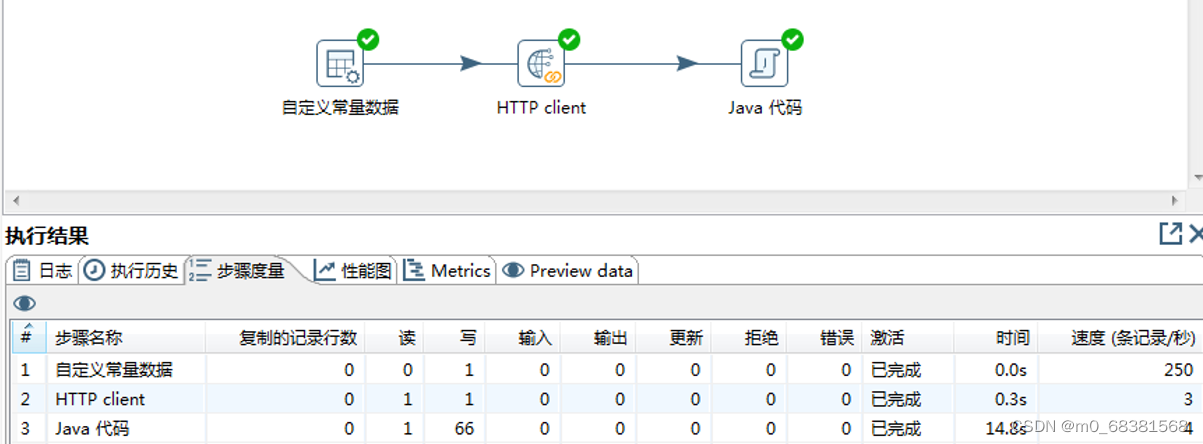Viewport: 1203px width, 444px height.
Task: Open the 日志 tab
Action: coord(42,270)
